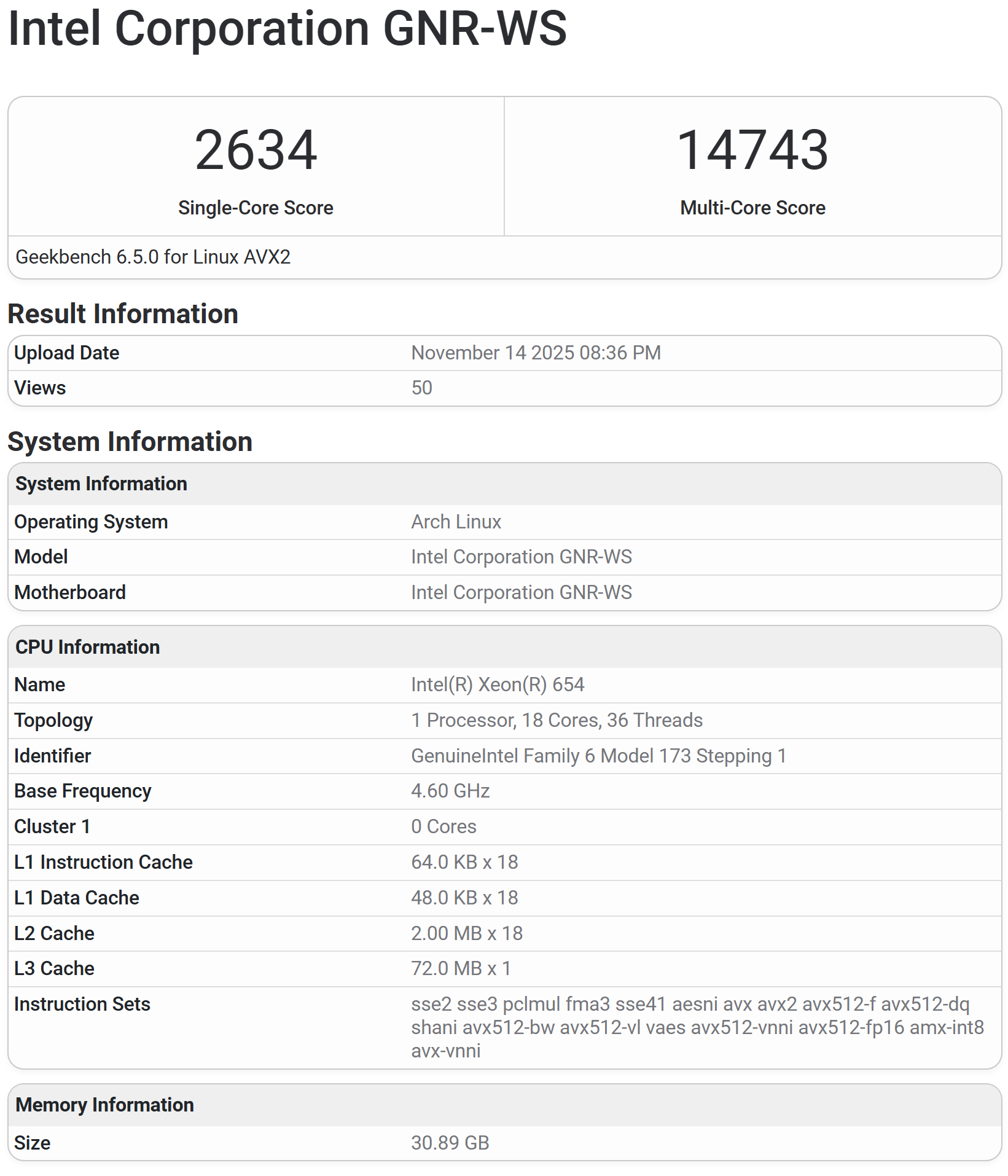Click the Arch Linux operating system value
Image resolution: width=1008 pixels, height=1176 pixels.
pyautogui.click(x=456, y=522)
